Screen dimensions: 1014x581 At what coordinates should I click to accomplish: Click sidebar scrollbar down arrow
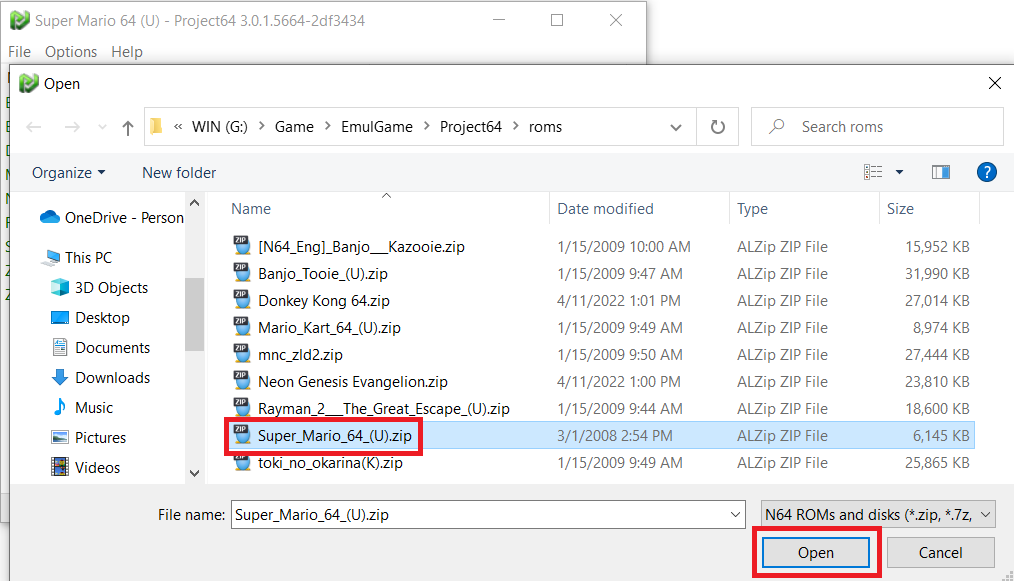(195, 473)
